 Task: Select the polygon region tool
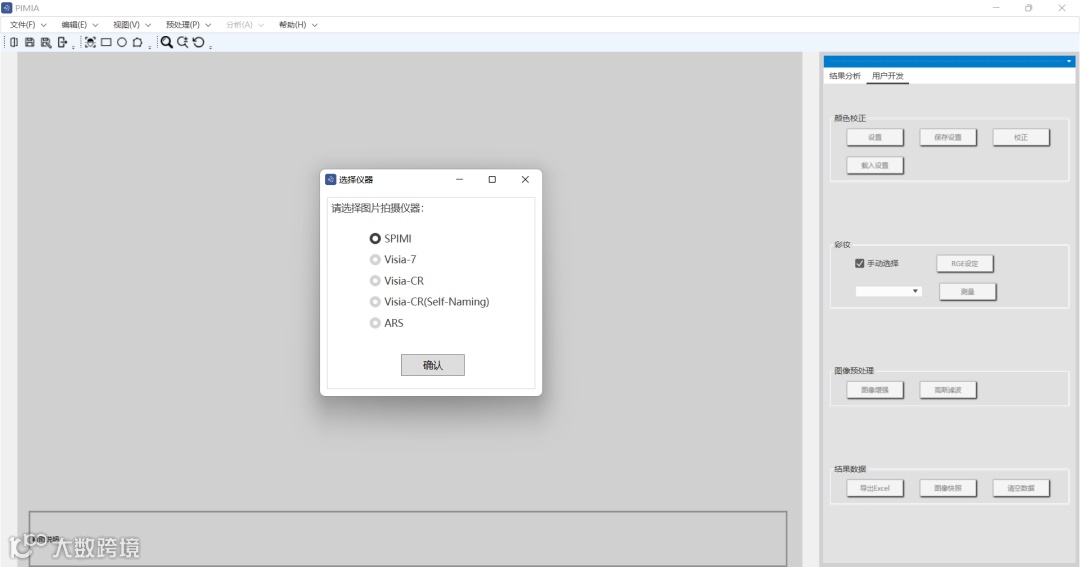click(138, 42)
